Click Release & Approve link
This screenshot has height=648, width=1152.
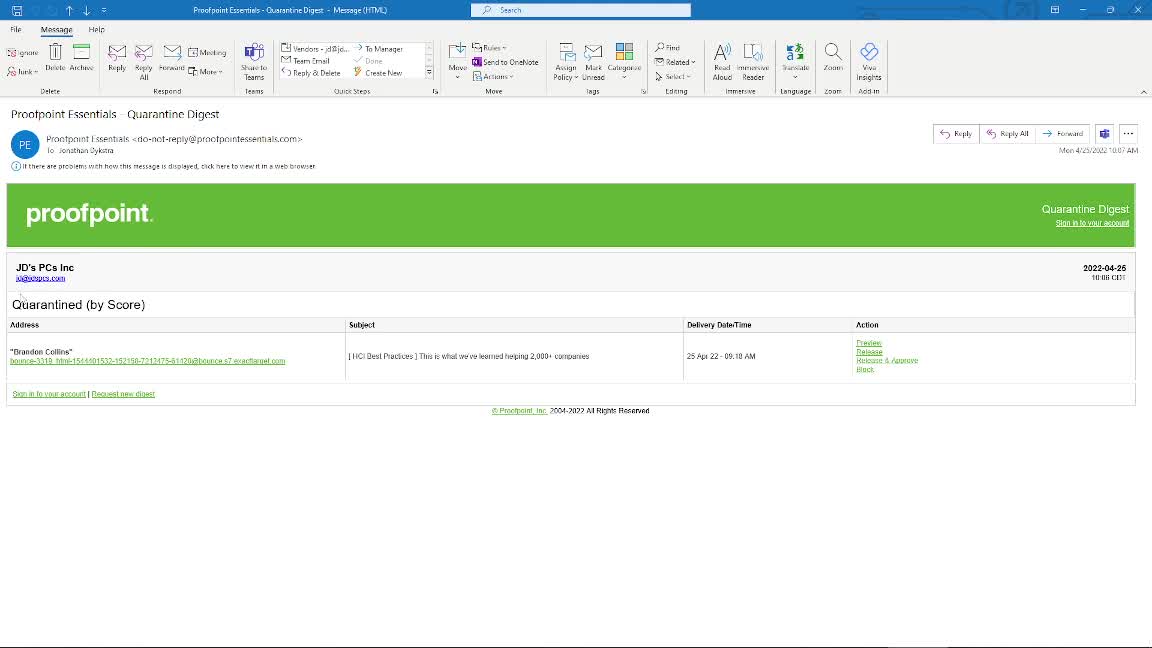(887, 361)
